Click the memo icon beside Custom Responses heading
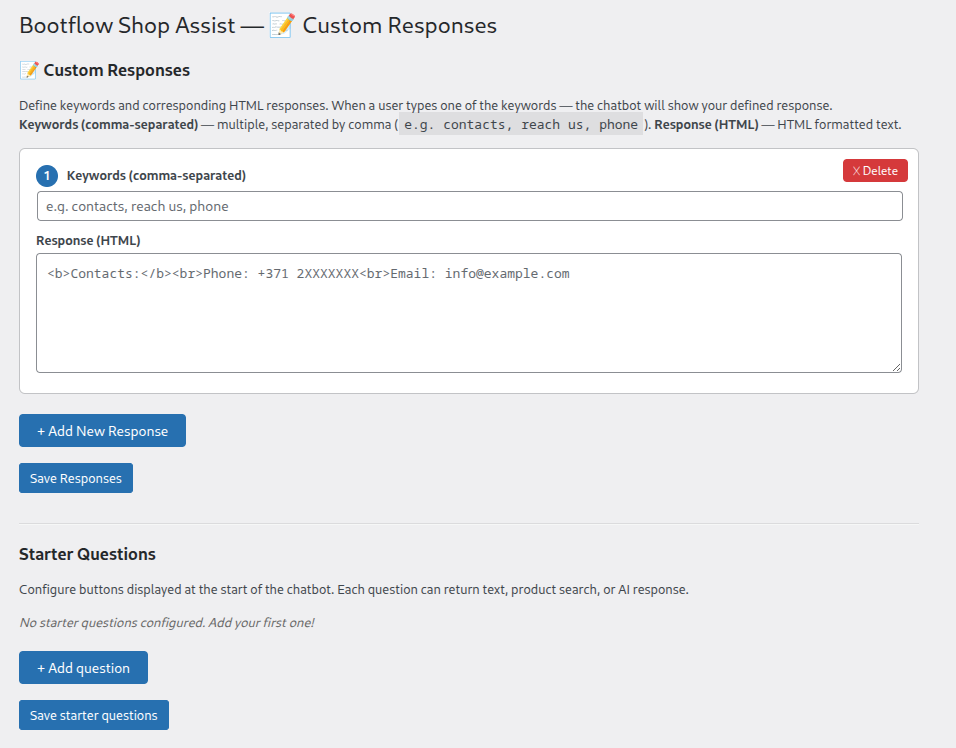The width and height of the screenshot is (956, 748). tap(29, 71)
